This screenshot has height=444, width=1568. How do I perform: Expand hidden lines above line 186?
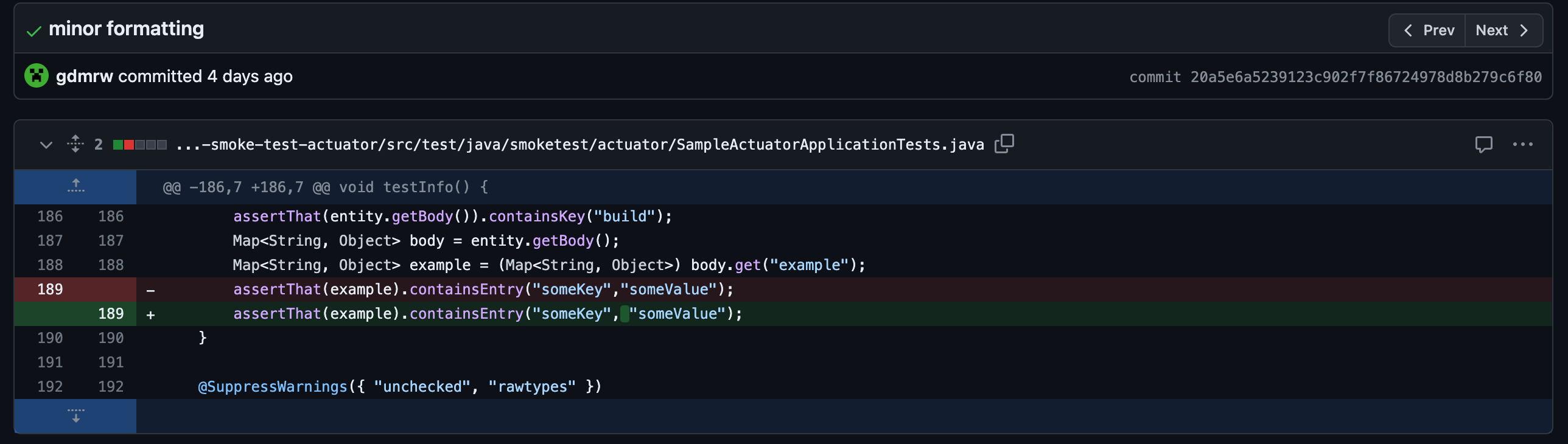(x=75, y=186)
